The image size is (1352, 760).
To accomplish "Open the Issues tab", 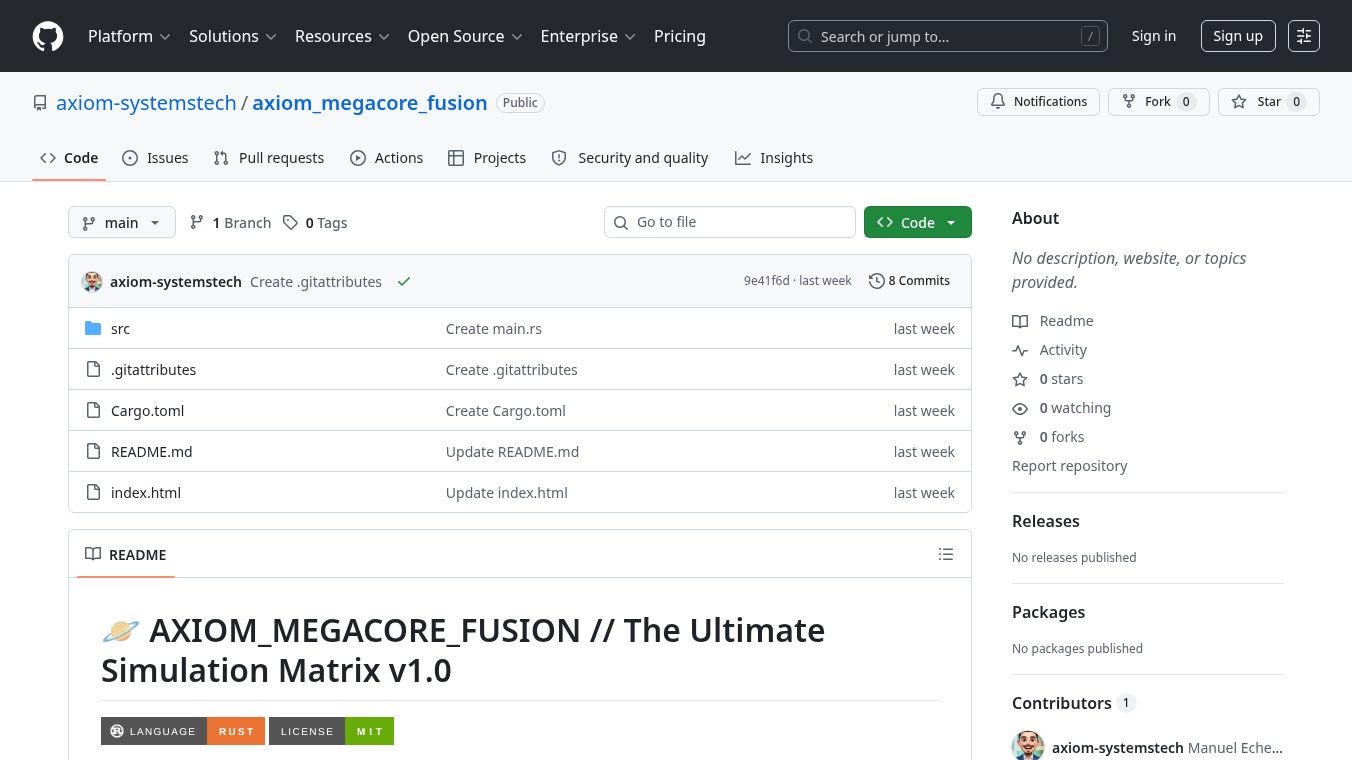I will click(x=155, y=158).
